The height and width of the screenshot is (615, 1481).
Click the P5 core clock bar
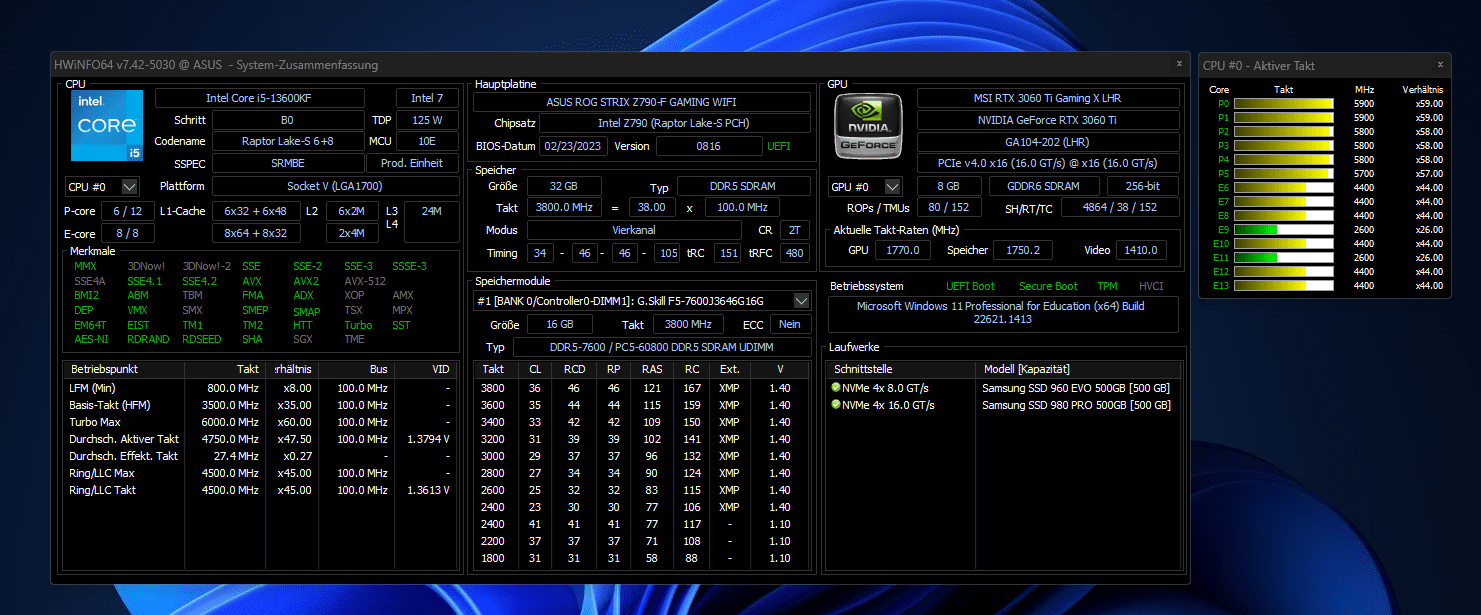tap(1283, 173)
